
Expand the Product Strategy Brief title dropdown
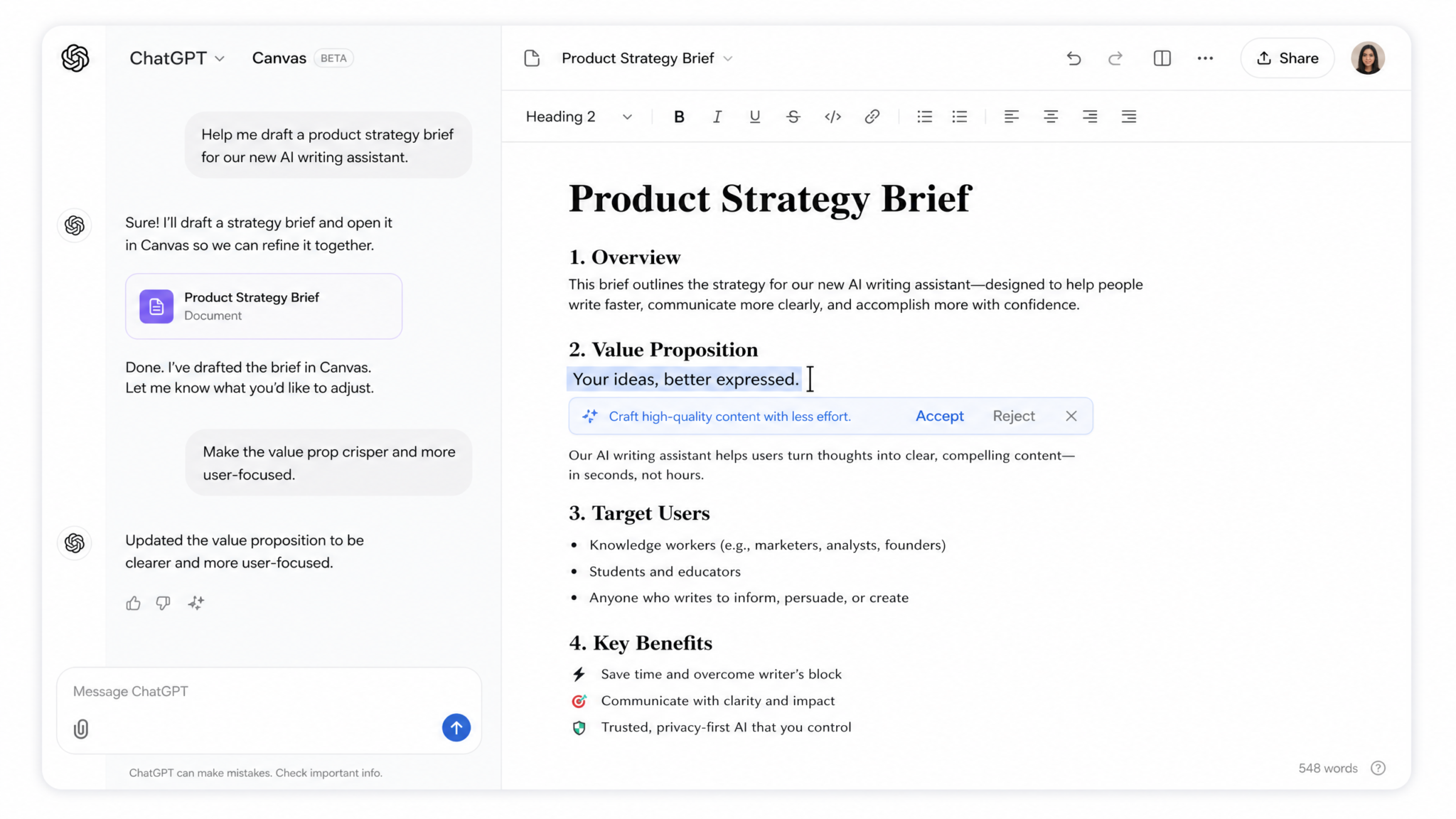pos(727,58)
